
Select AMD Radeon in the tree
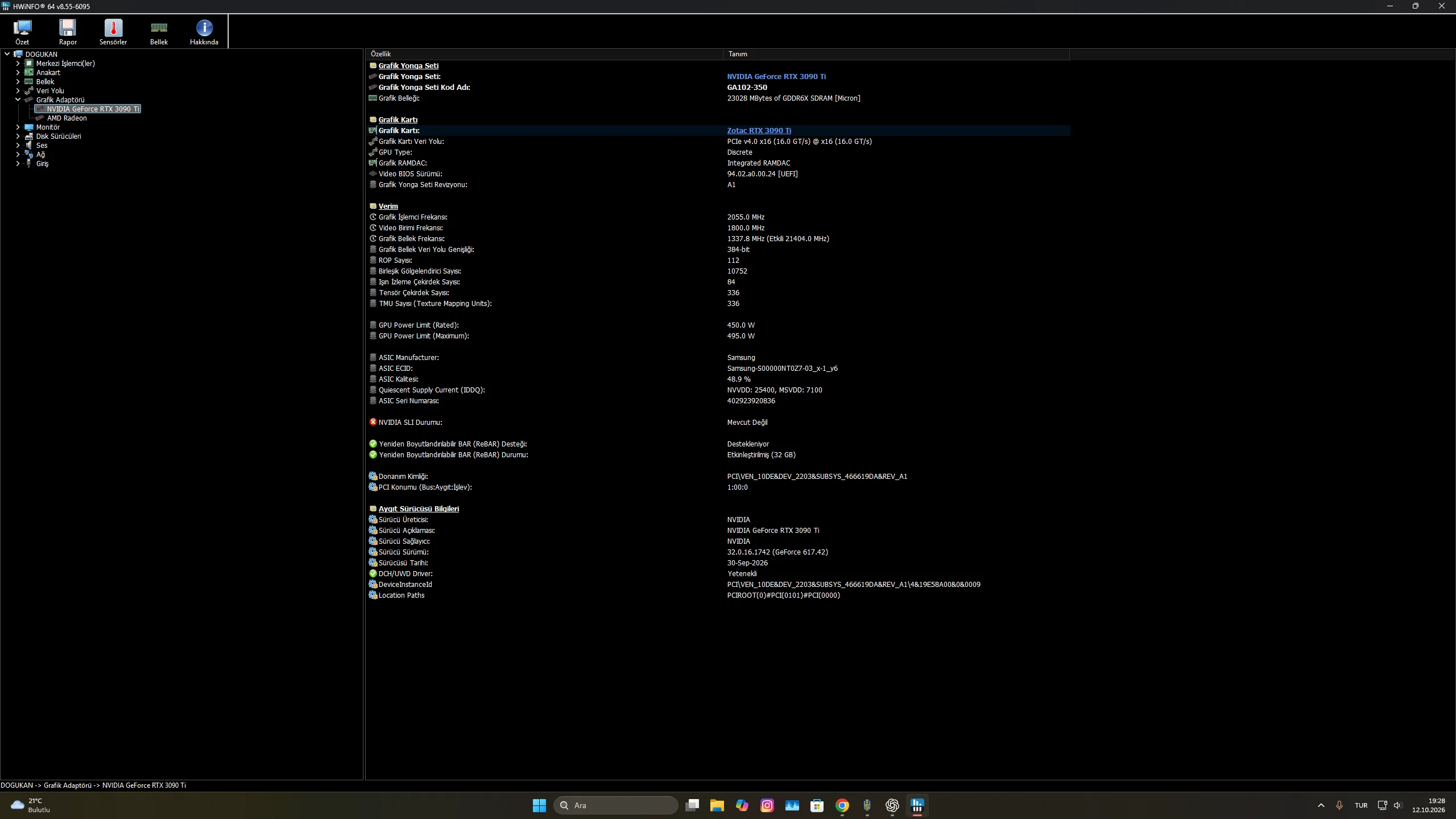tap(67, 118)
